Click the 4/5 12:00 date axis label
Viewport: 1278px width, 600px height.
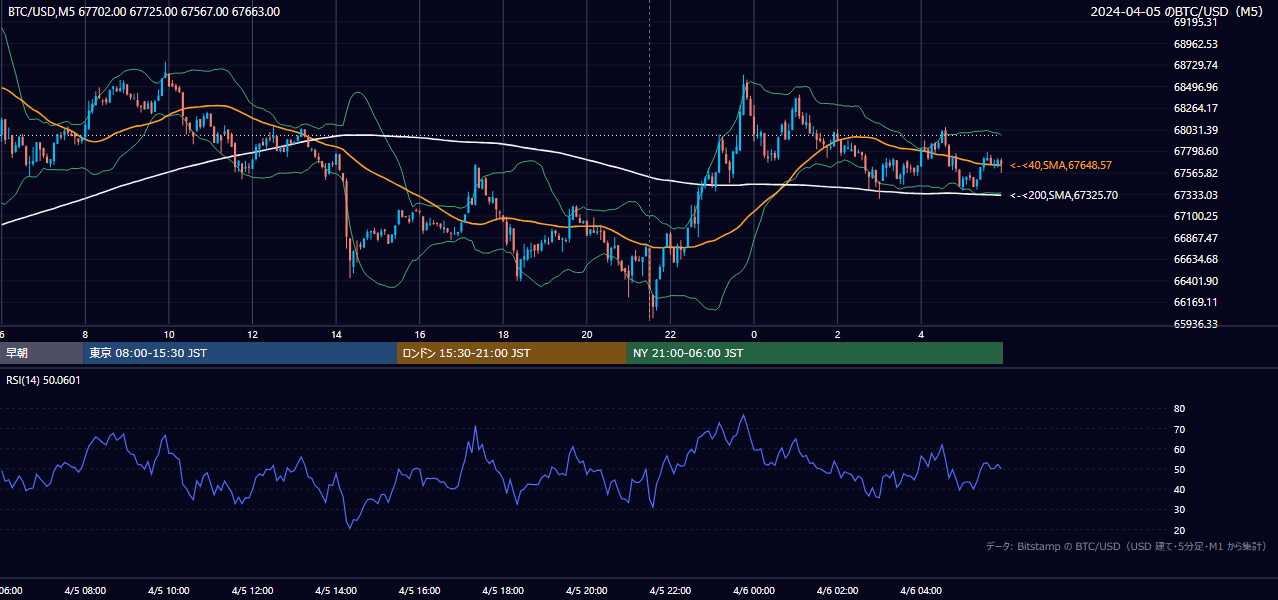(252, 591)
